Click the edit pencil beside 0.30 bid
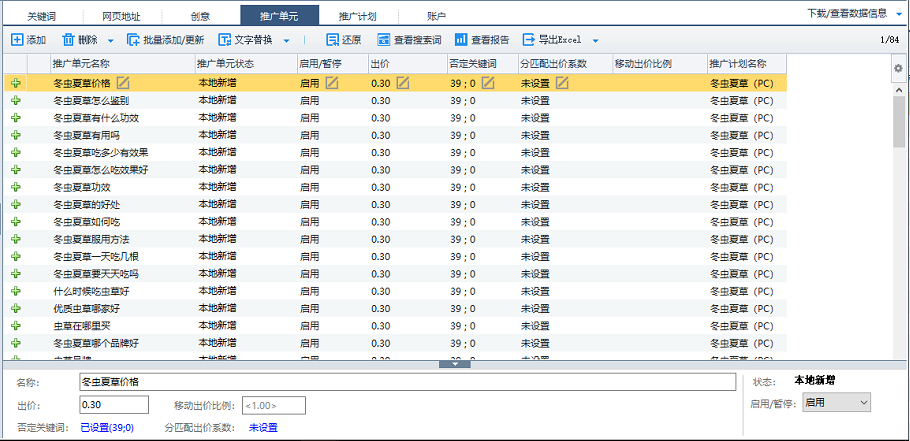 (x=403, y=83)
